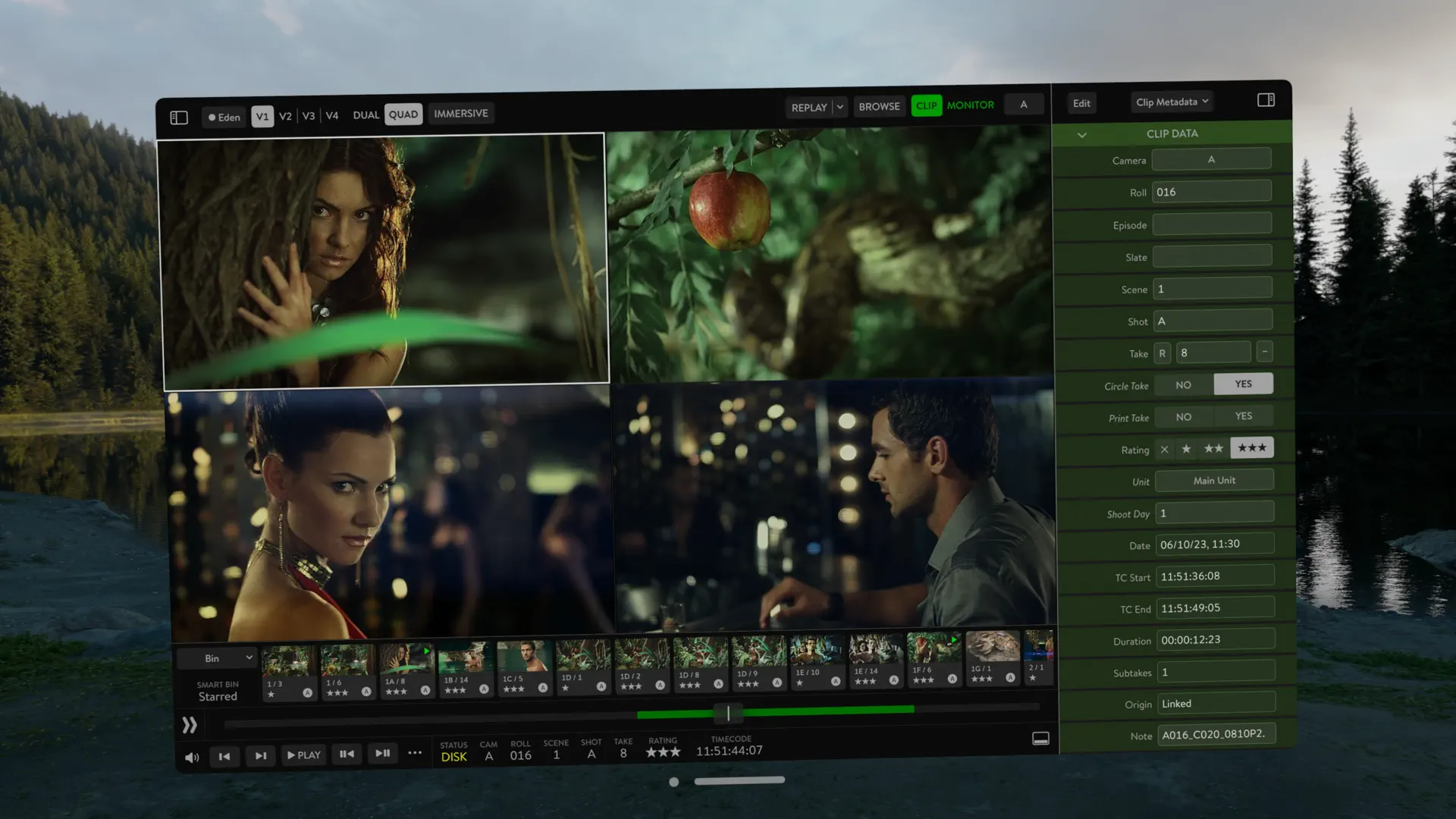This screenshot has height=819, width=1456.
Task: Mute audio using the speaker icon
Action: coord(192,756)
